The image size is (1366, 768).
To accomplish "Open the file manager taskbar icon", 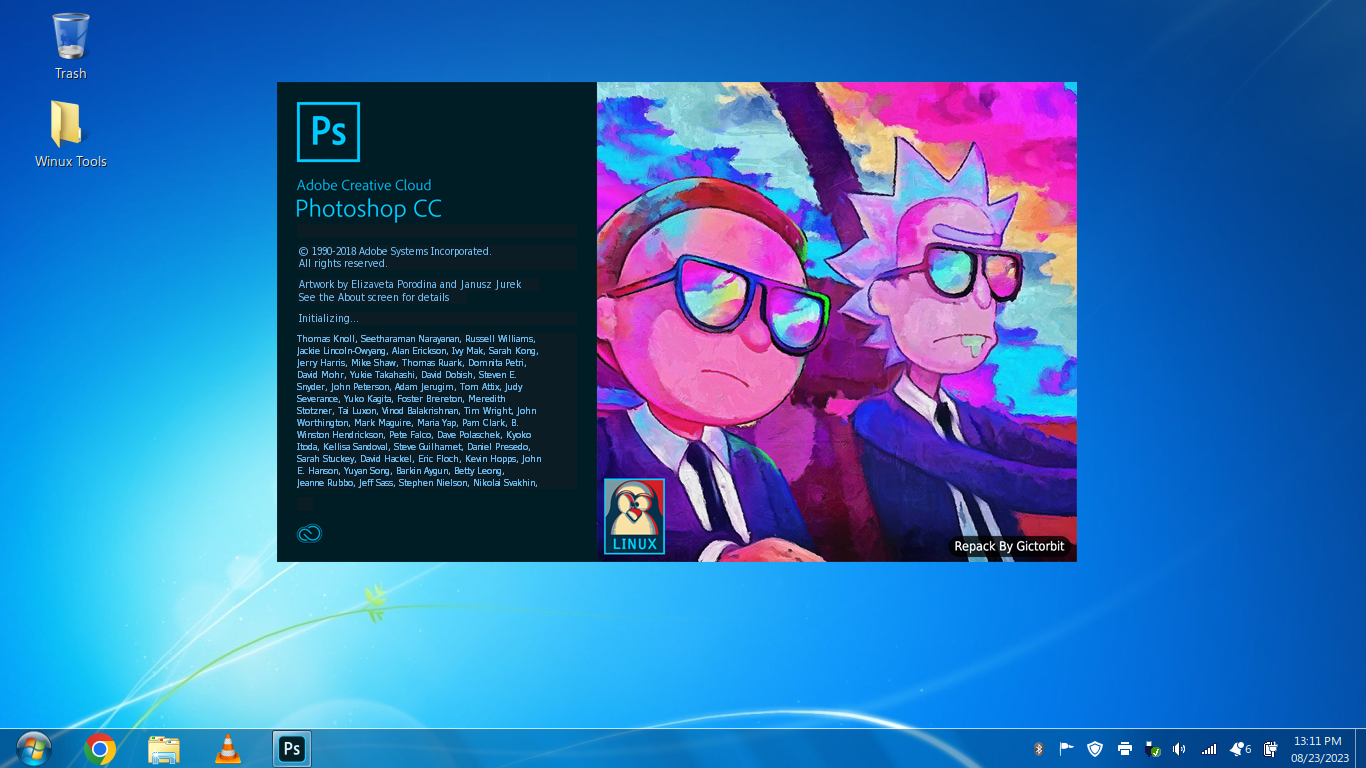I will (x=164, y=749).
